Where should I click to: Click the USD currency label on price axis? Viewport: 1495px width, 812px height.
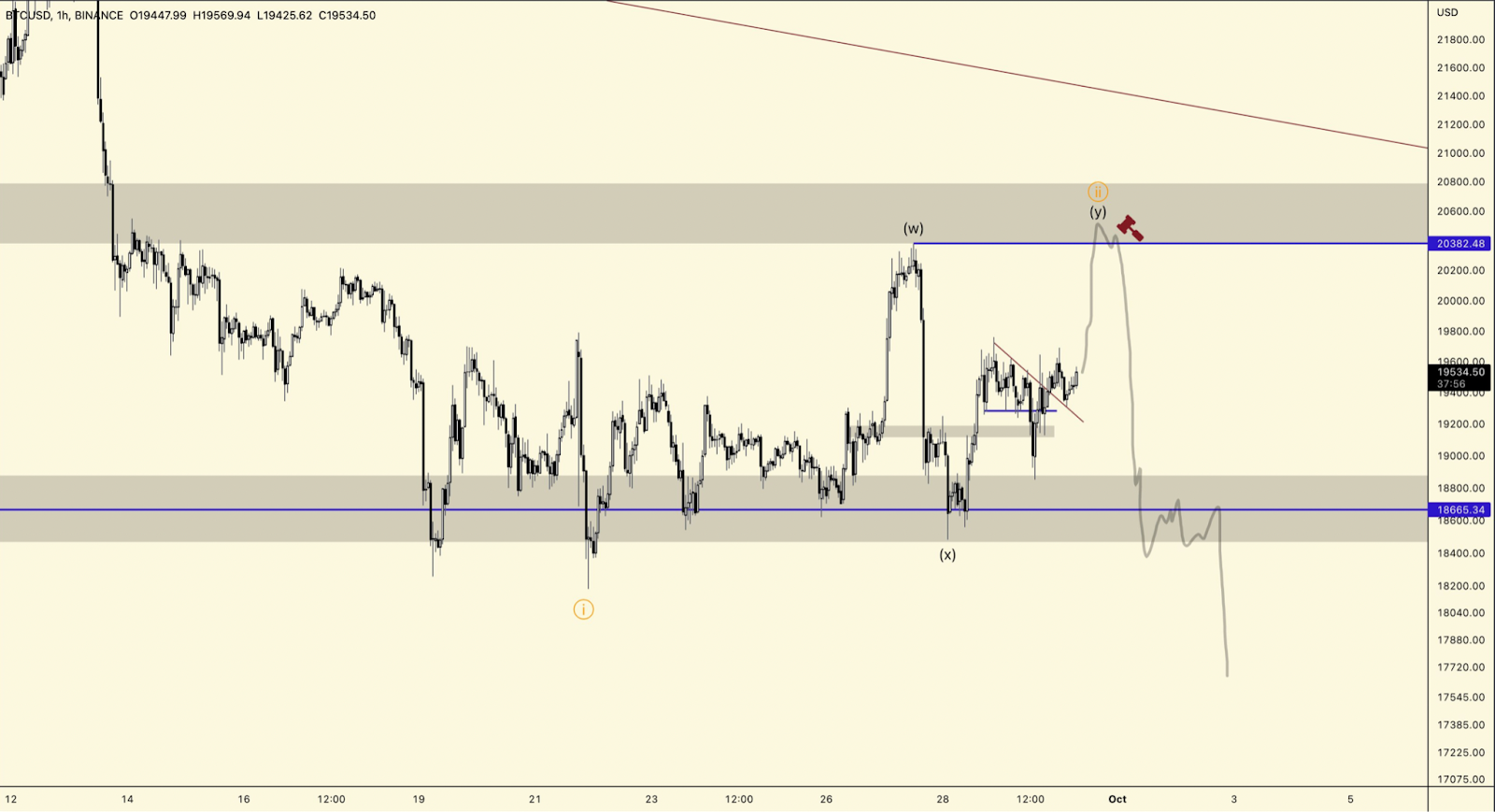(x=1447, y=12)
